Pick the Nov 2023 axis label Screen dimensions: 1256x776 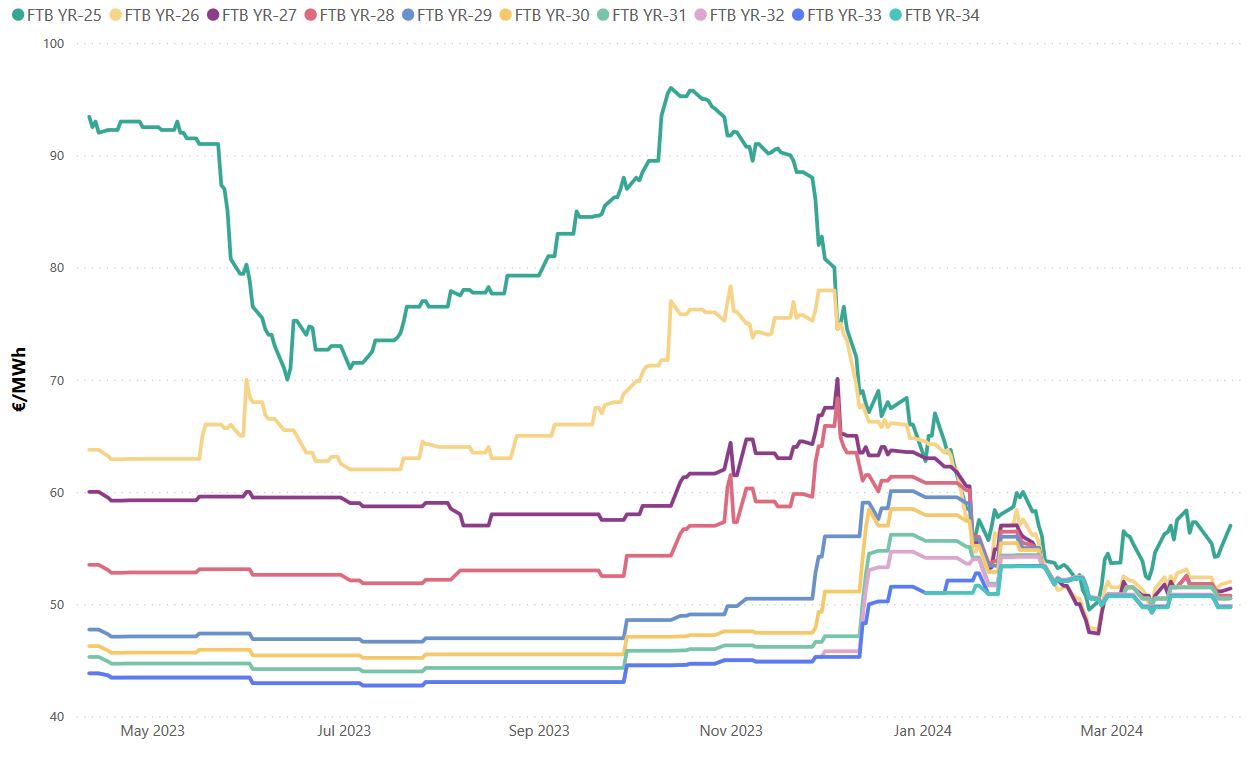point(732,731)
